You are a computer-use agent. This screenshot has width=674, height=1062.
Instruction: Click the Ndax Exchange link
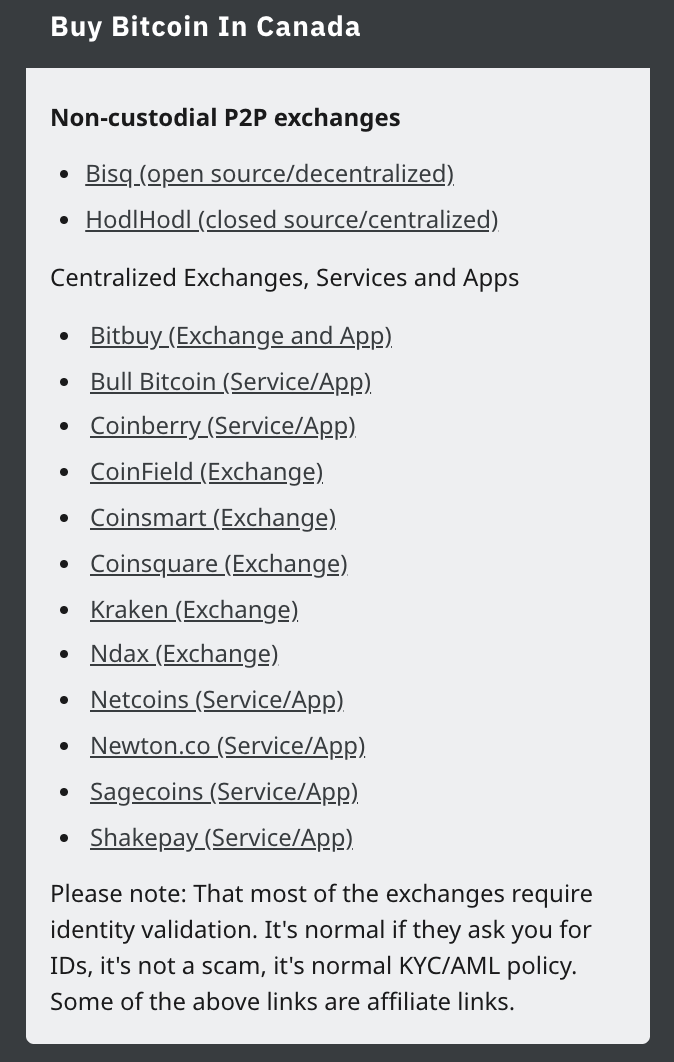click(184, 654)
